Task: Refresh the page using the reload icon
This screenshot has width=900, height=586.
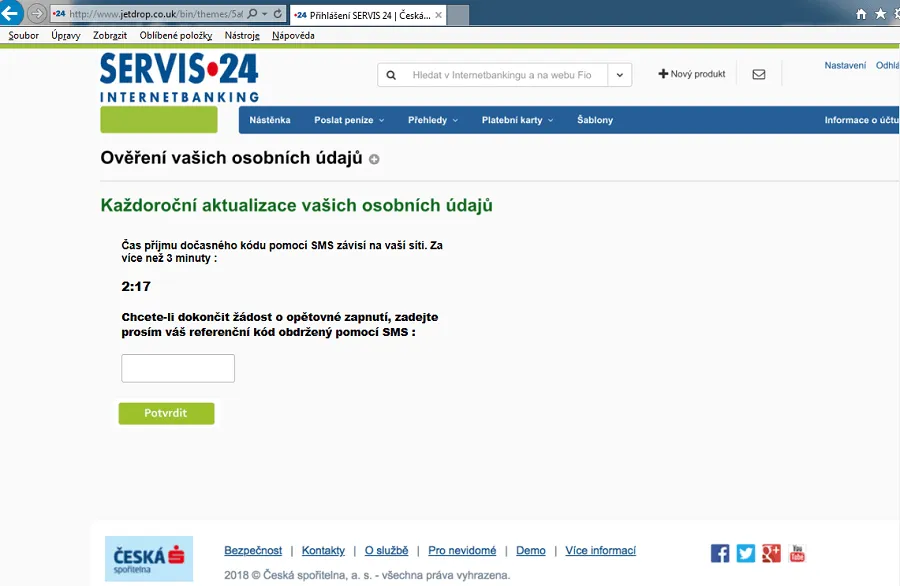Action: (278, 14)
